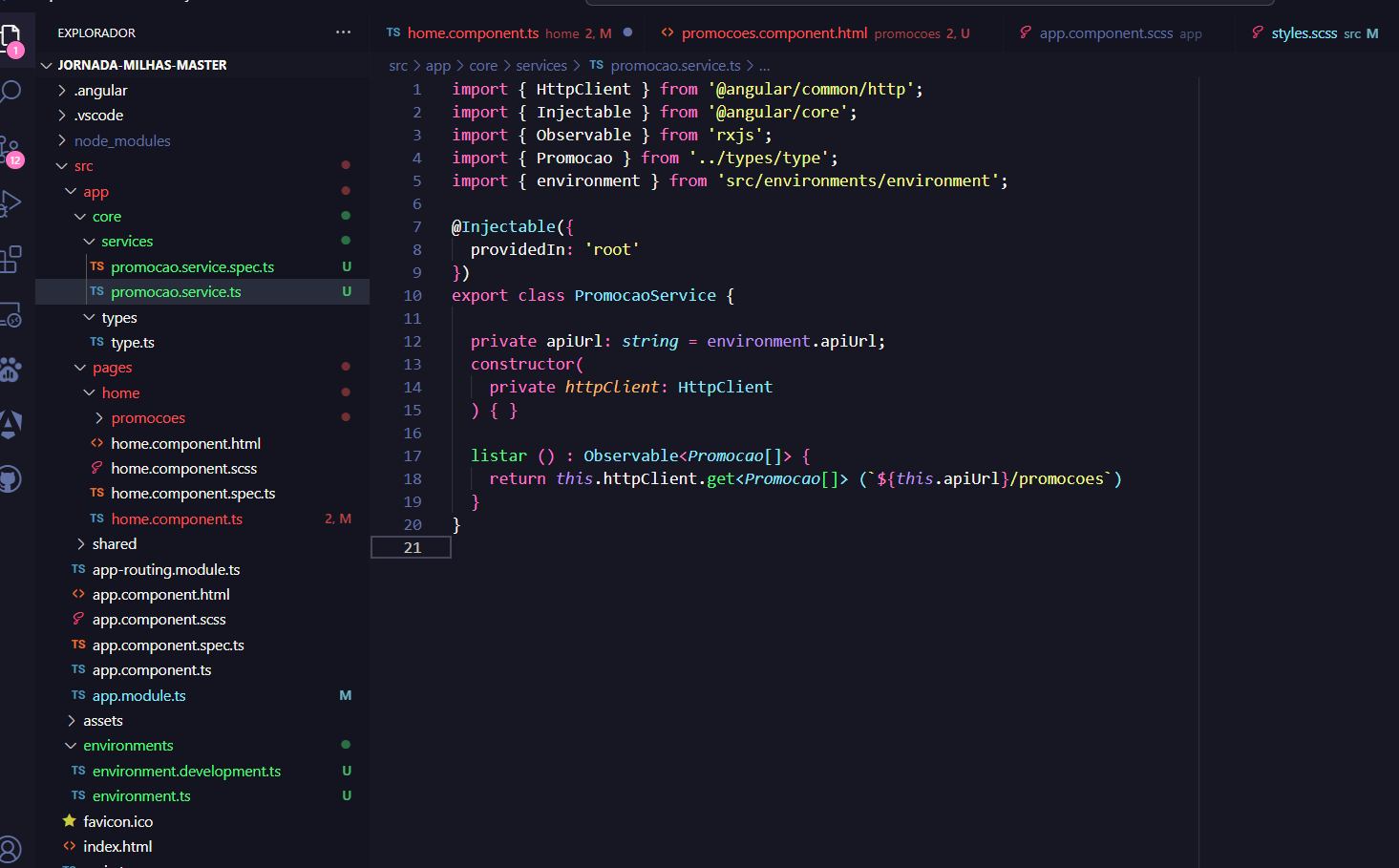Viewport: 1399px width, 868px height.
Task: Open home.component.ts in file tree
Action: 177,519
